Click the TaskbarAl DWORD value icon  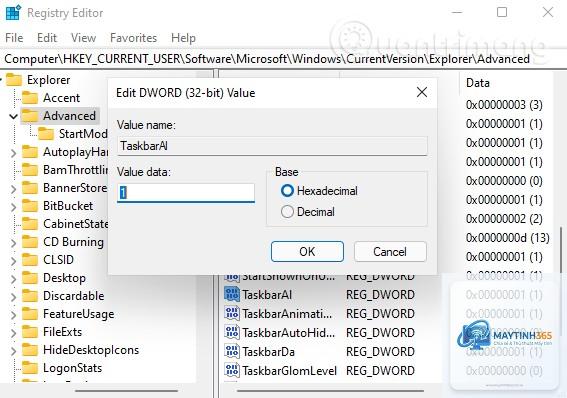[x=232, y=294]
